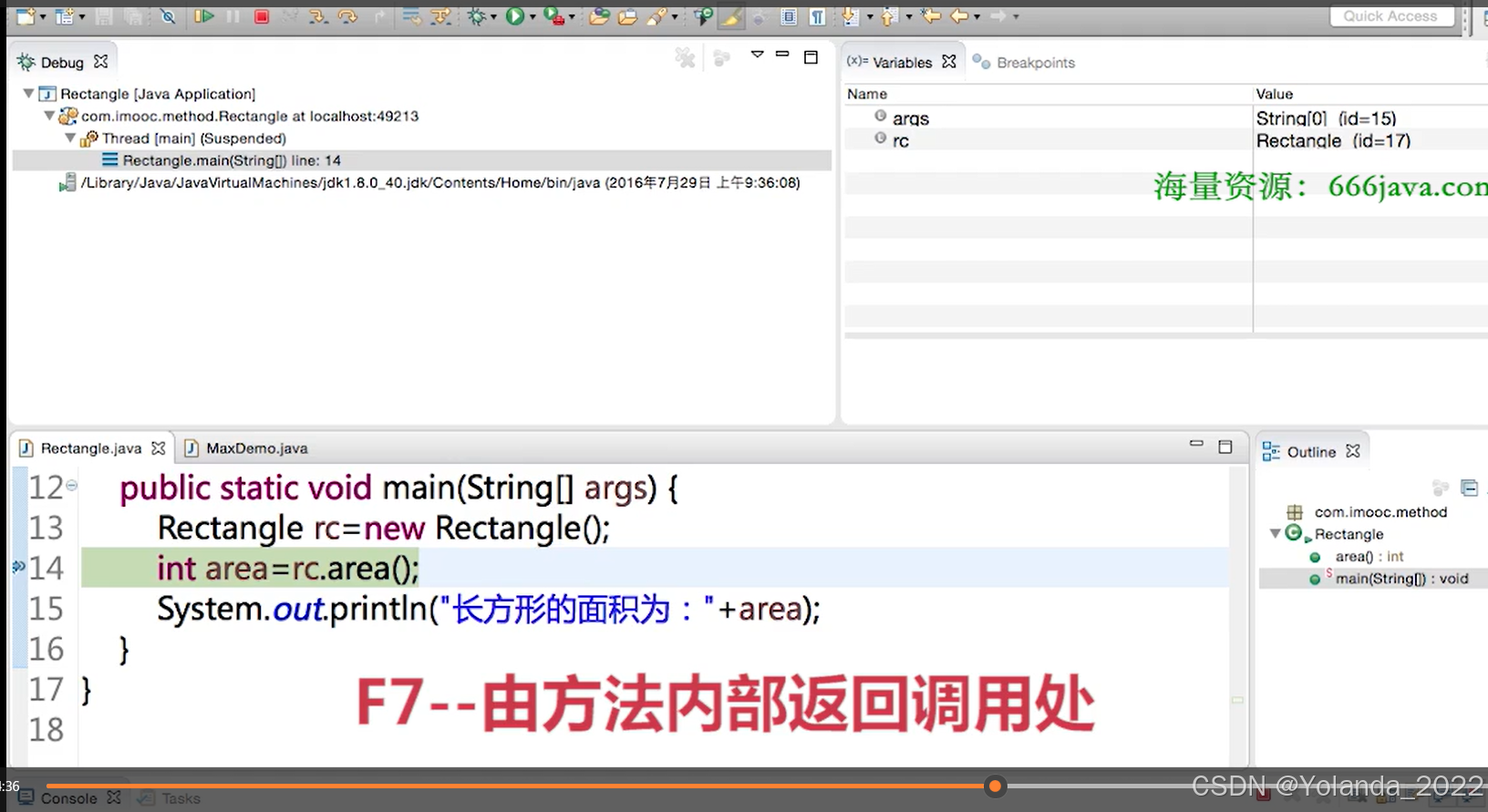Collapse the main method fold marker on line 12
The height and width of the screenshot is (812, 1488).
tap(71, 486)
